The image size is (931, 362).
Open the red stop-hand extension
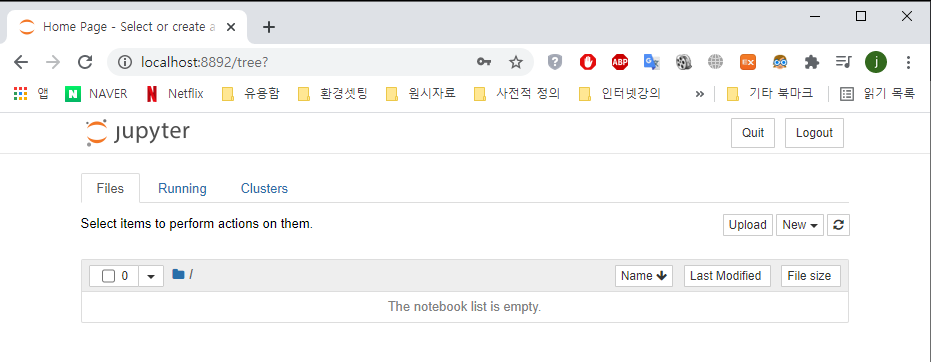pos(588,62)
